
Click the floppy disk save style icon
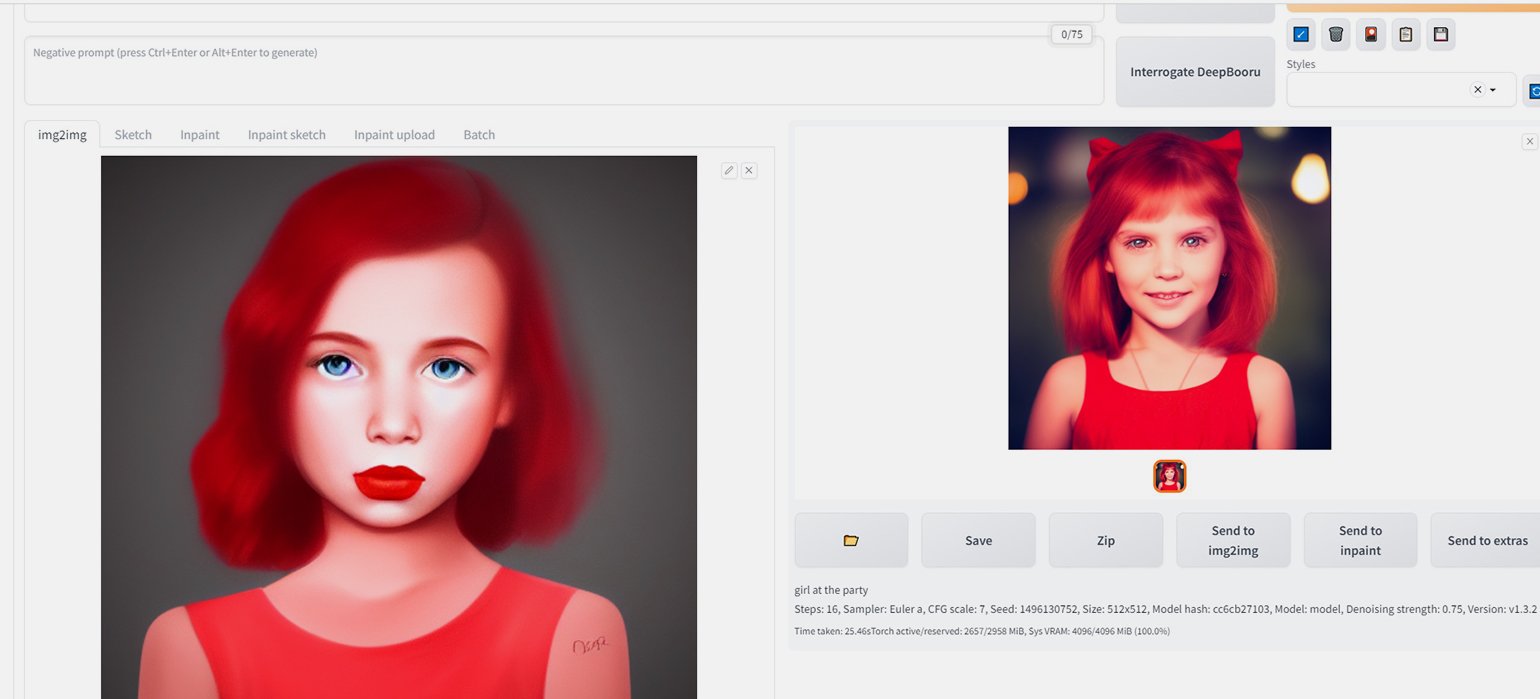click(1440, 35)
